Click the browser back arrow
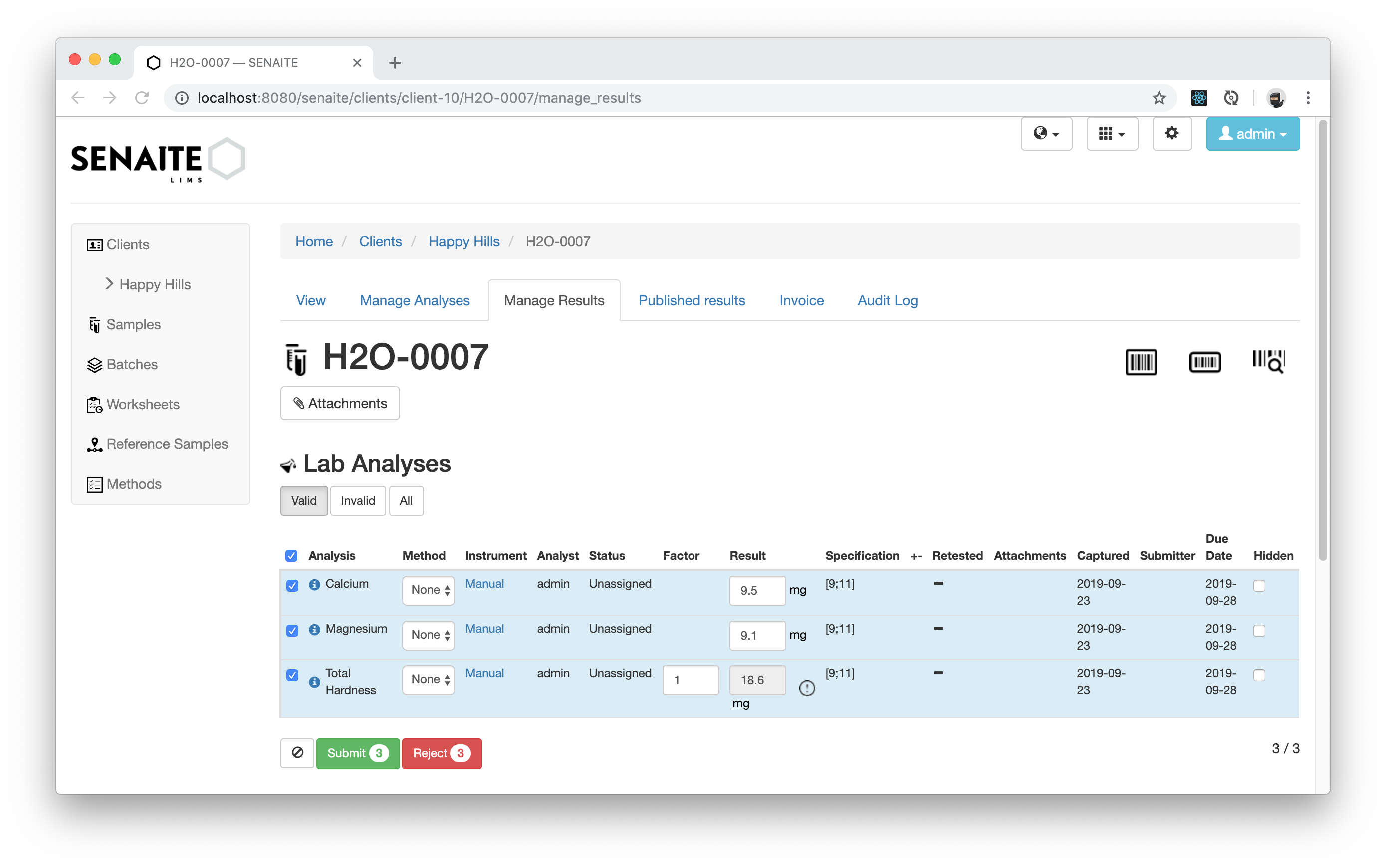Screen dimensions: 1386x868 78,98
